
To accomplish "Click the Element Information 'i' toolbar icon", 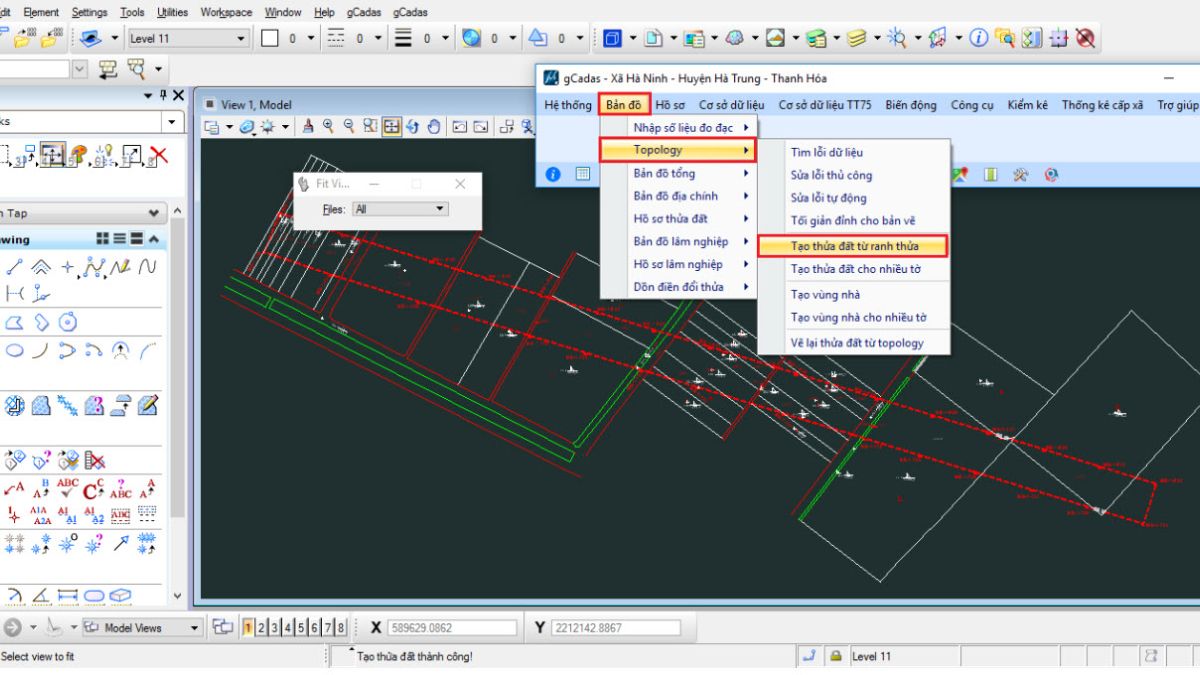I will click(x=978, y=38).
